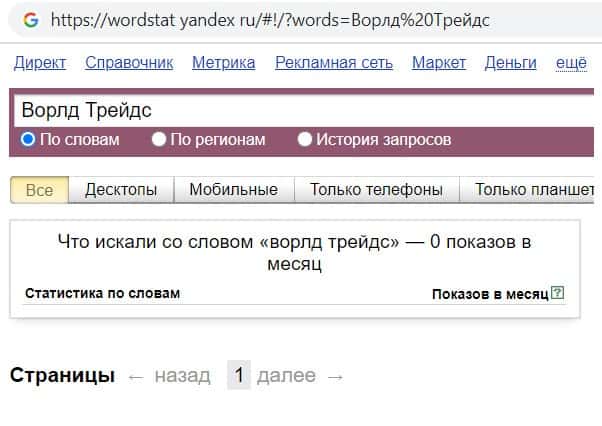Screen dimensions: 602x426
Task: Click the Google icon in address bar
Action: 31,20
